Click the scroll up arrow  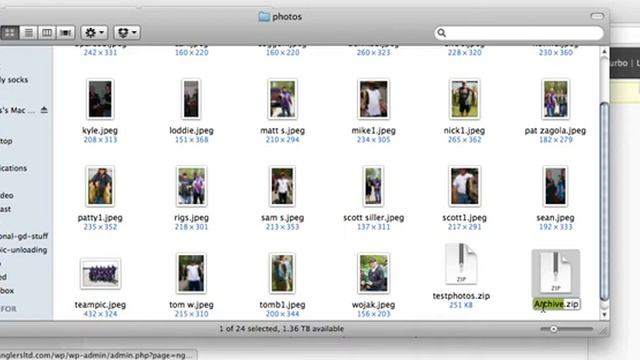[604, 52]
